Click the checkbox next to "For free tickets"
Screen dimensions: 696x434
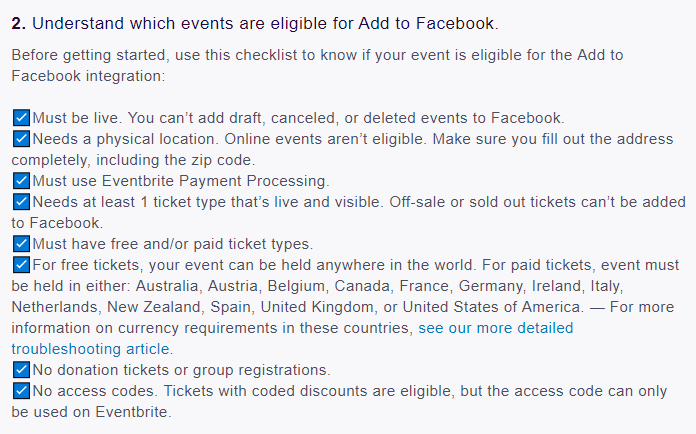pyautogui.click(x=21, y=265)
